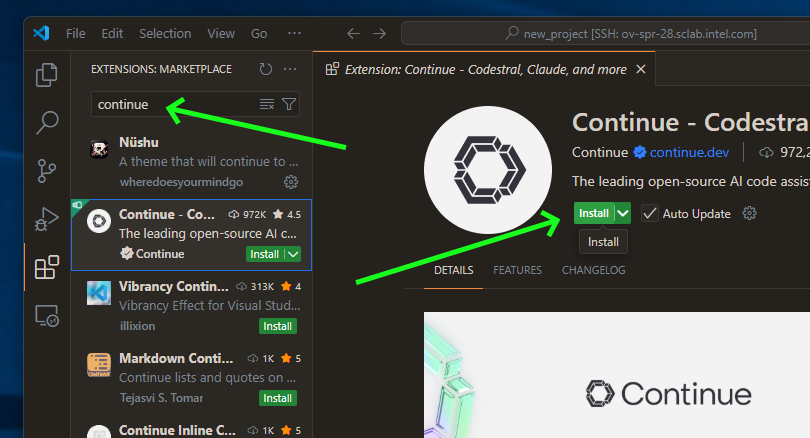810x438 pixels.
Task: Open Views and More Actions ellipsis menu
Action: pos(290,69)
